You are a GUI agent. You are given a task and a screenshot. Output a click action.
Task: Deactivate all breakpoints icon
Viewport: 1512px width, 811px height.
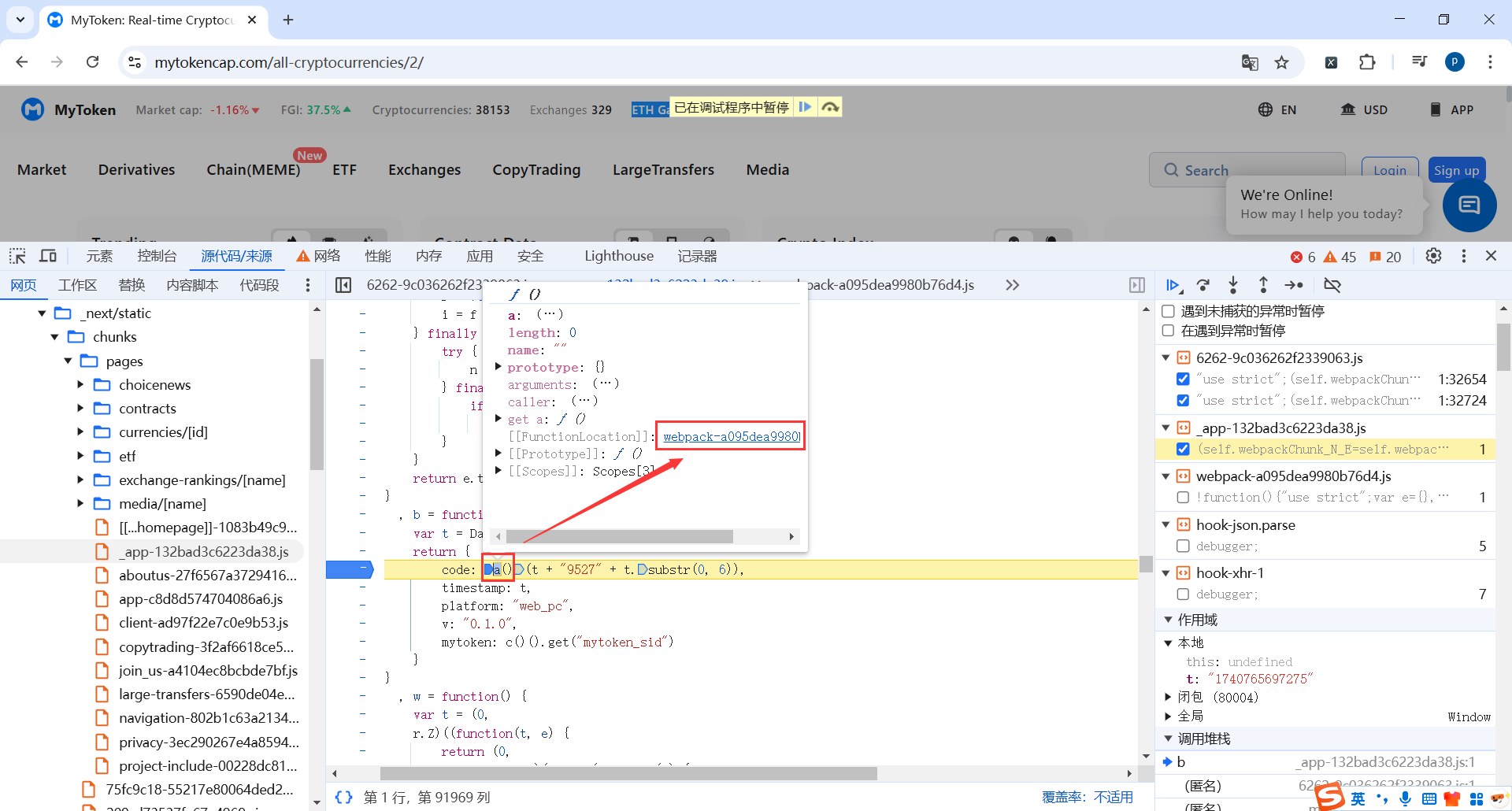[x=1332, y=285]
